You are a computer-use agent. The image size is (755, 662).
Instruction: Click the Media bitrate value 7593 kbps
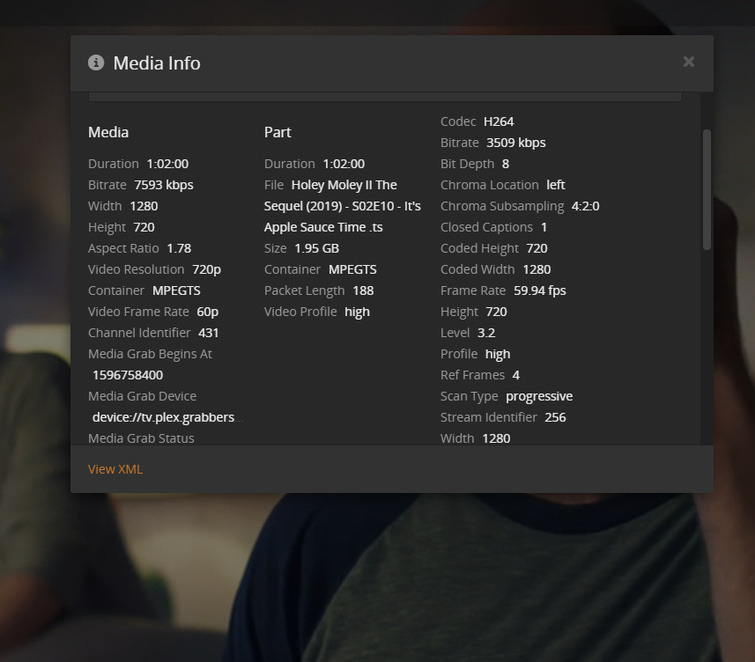(x=164, y=185)
